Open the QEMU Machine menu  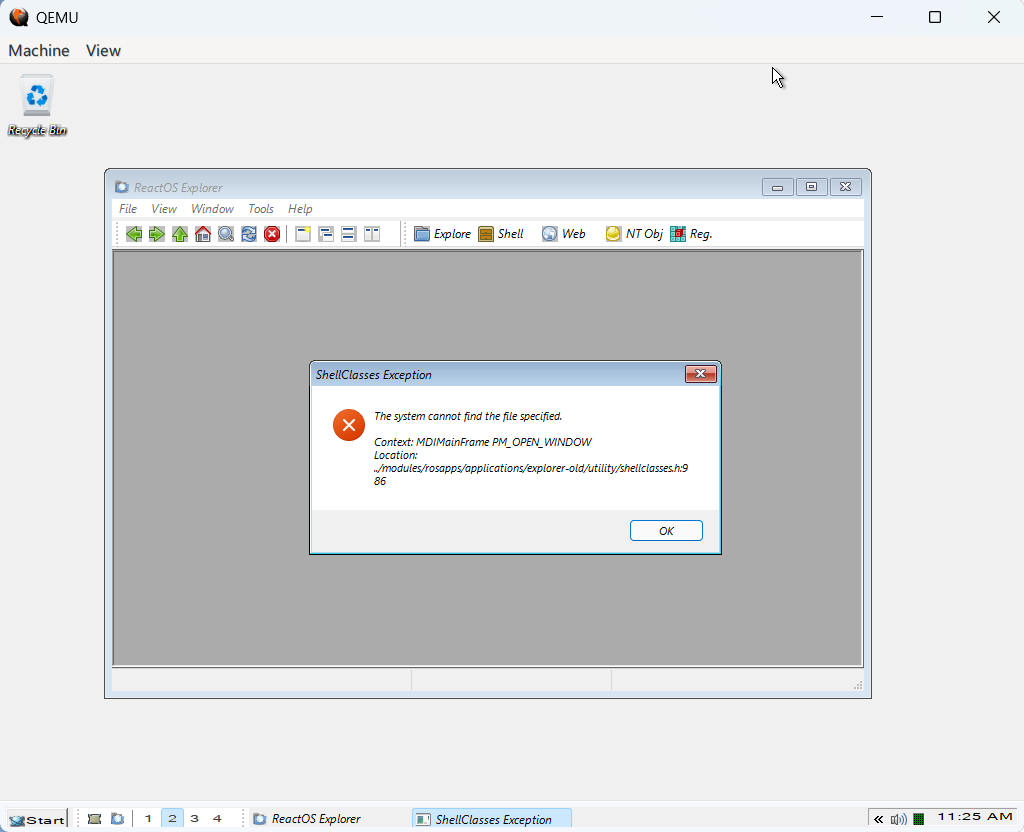pyautogui.click(x=39, y=50)
